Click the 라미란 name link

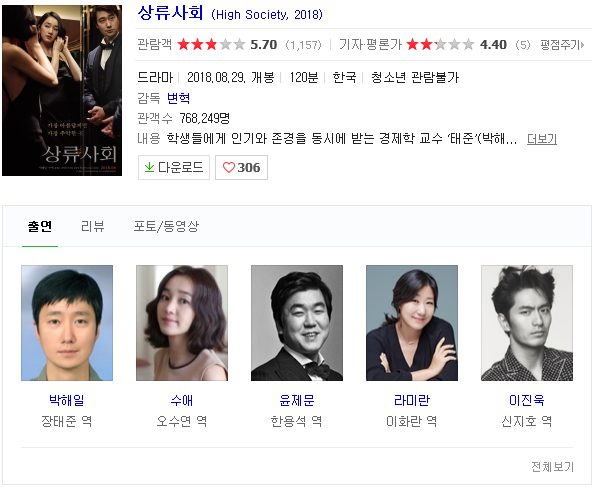tap(412, 400)
